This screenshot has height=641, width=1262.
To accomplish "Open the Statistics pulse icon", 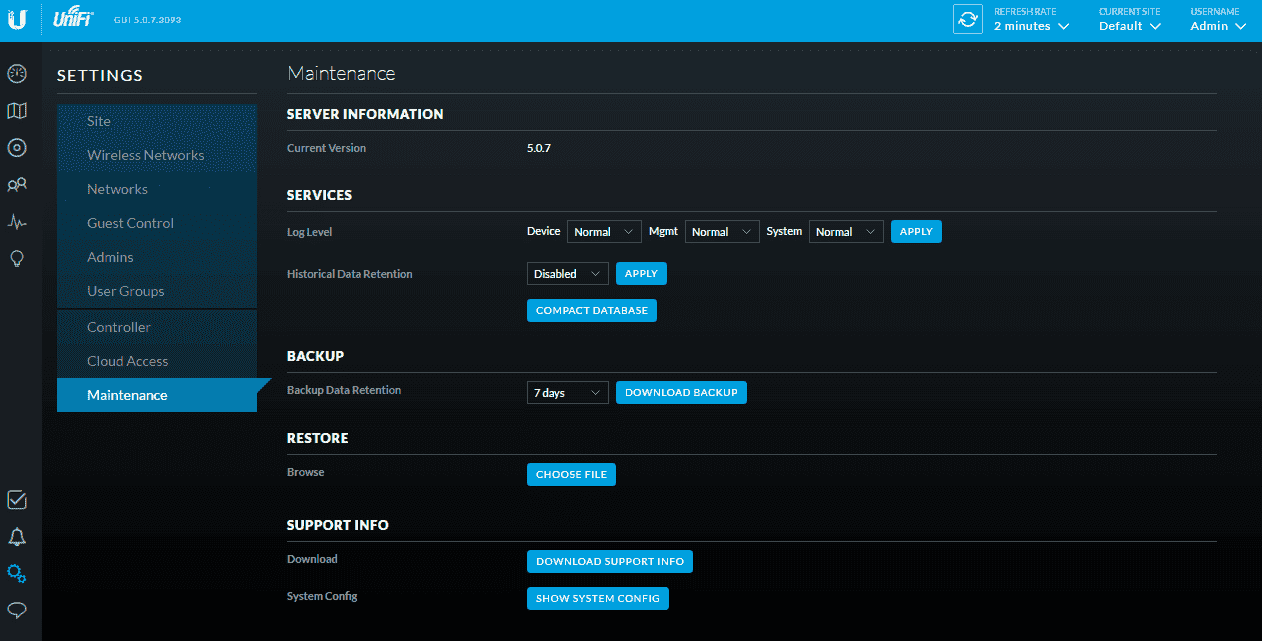I will tap(17, 222).
